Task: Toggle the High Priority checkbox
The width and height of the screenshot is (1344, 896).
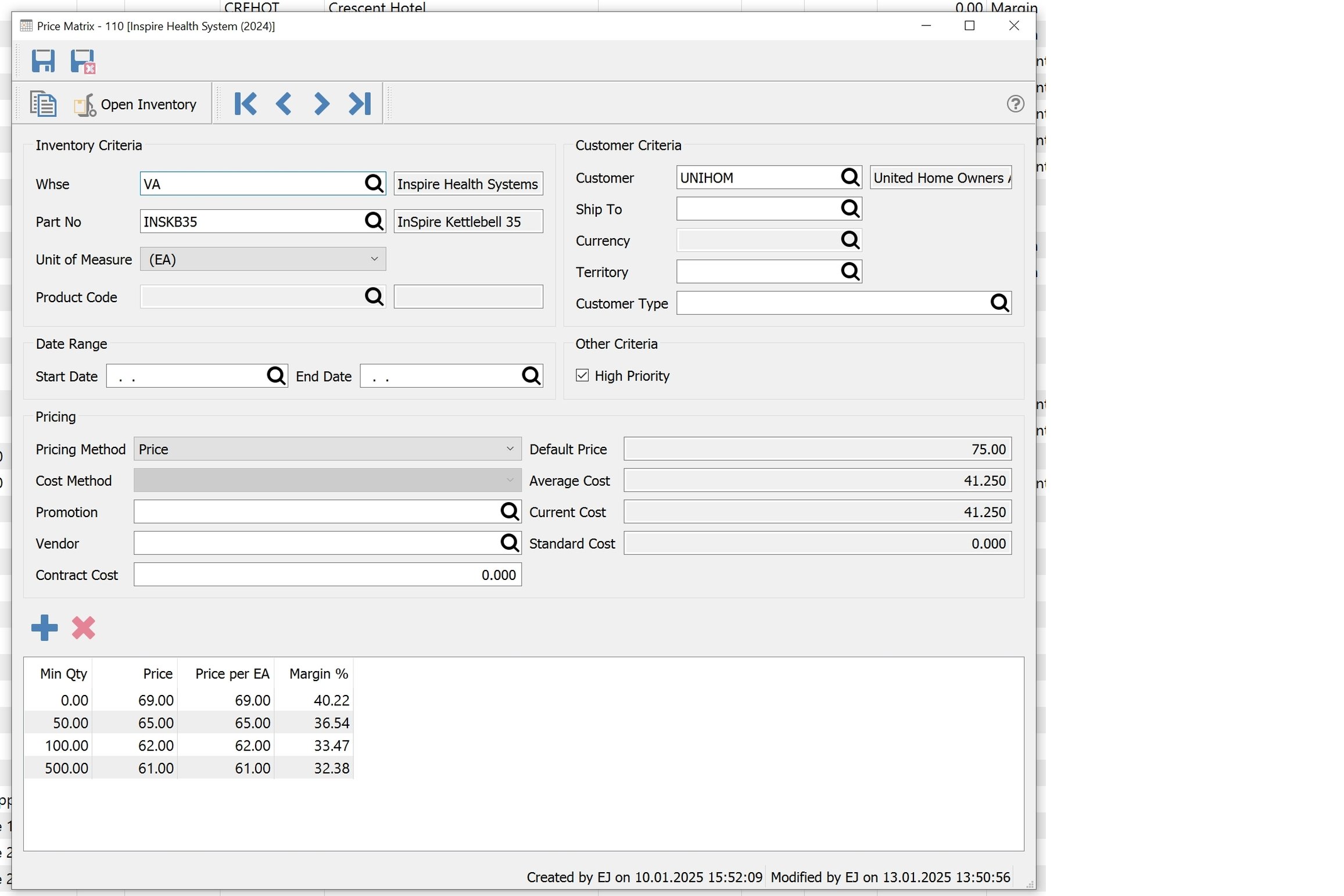Action: pyautogui.click(x=582, y=375)
